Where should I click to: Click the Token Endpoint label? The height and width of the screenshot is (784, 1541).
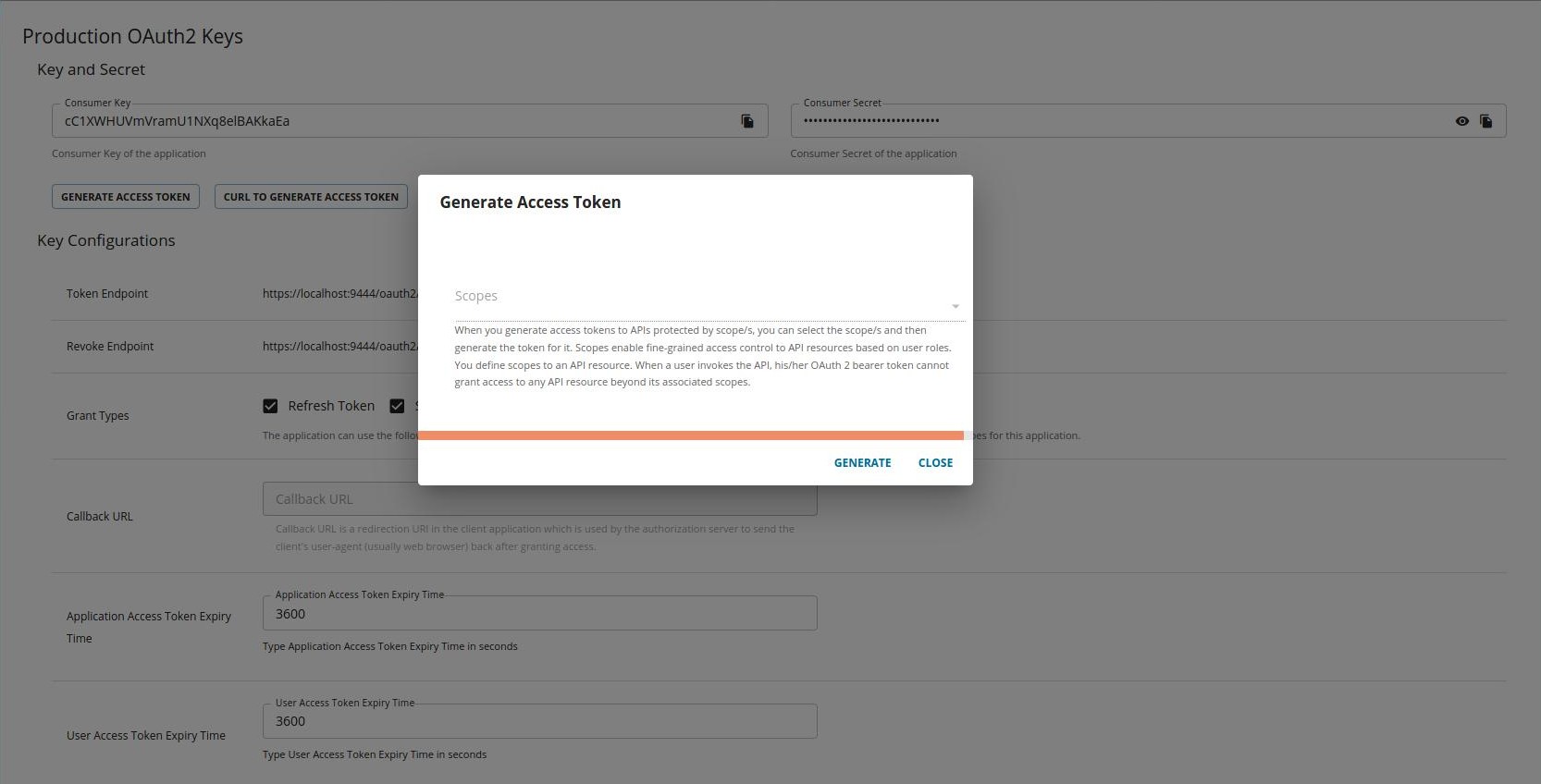point(107,294)
